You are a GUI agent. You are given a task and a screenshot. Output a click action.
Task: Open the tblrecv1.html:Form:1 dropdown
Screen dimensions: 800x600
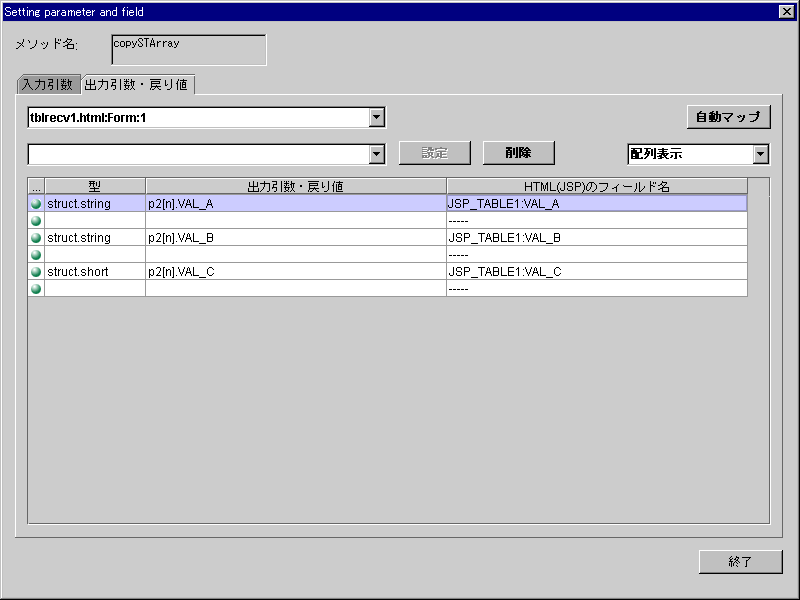click(x=377, y=118)
